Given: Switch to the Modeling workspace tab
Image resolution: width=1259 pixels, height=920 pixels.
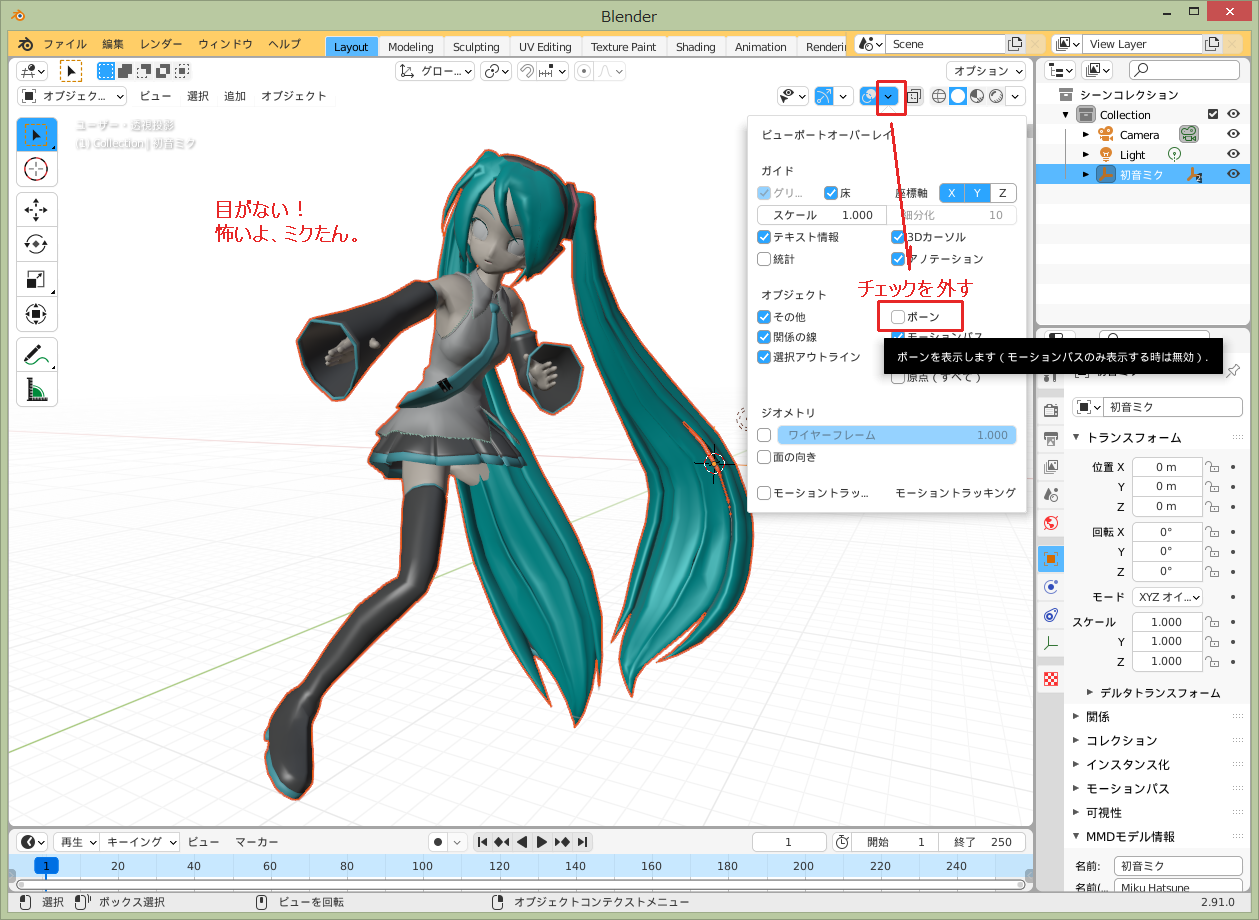Looking at the screenshot, I should click(411, 47).
